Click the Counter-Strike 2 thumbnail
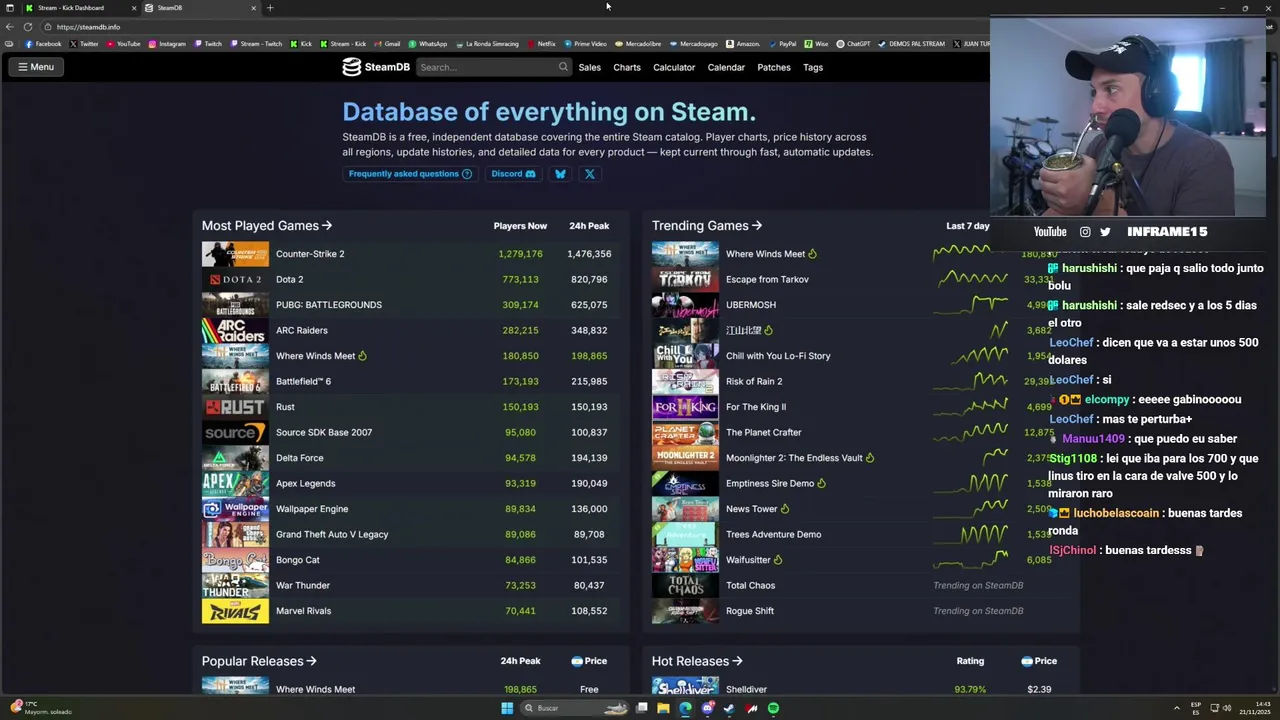 coord(235,254)
